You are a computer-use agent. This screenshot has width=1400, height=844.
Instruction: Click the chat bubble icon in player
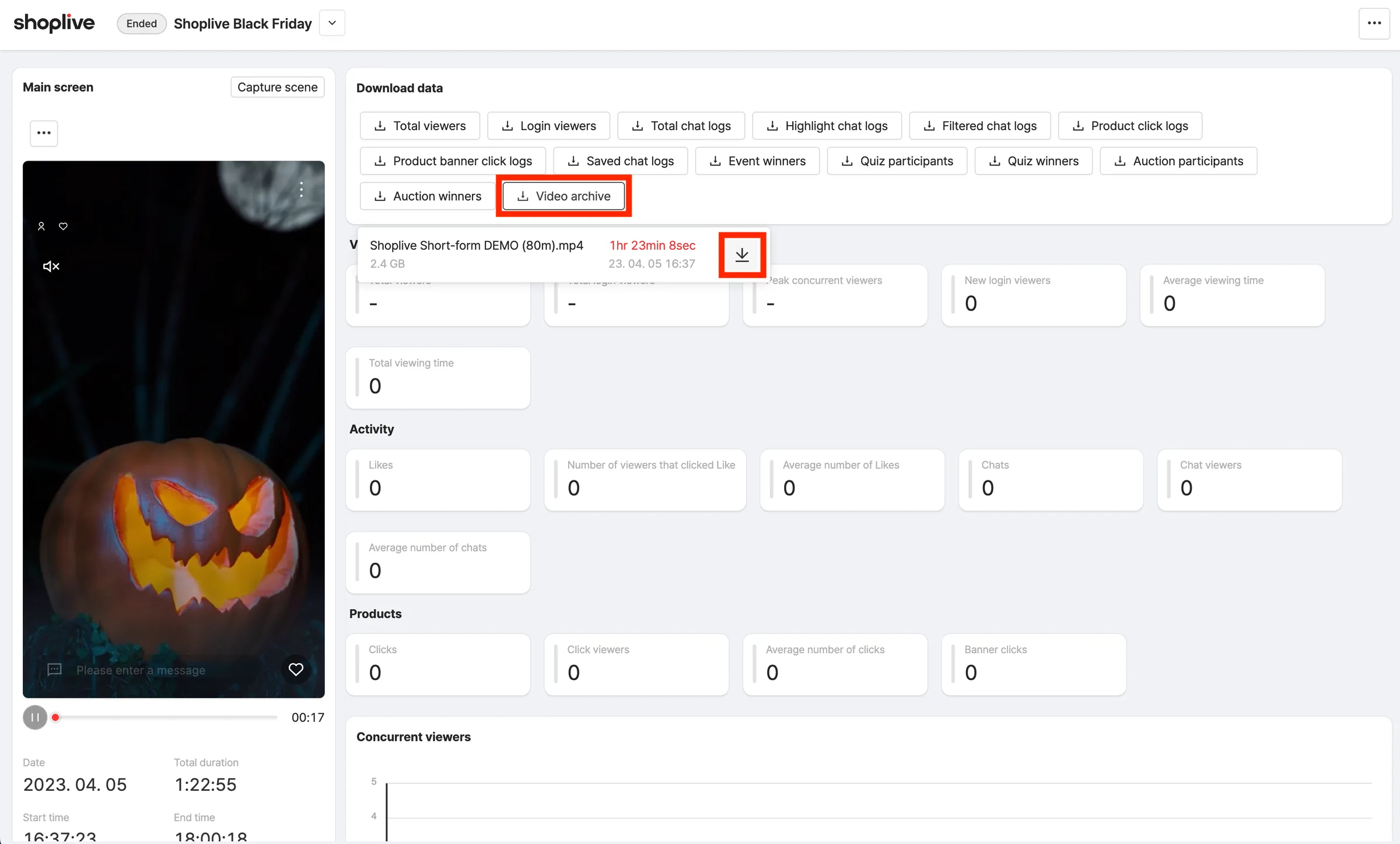[54, 669]
